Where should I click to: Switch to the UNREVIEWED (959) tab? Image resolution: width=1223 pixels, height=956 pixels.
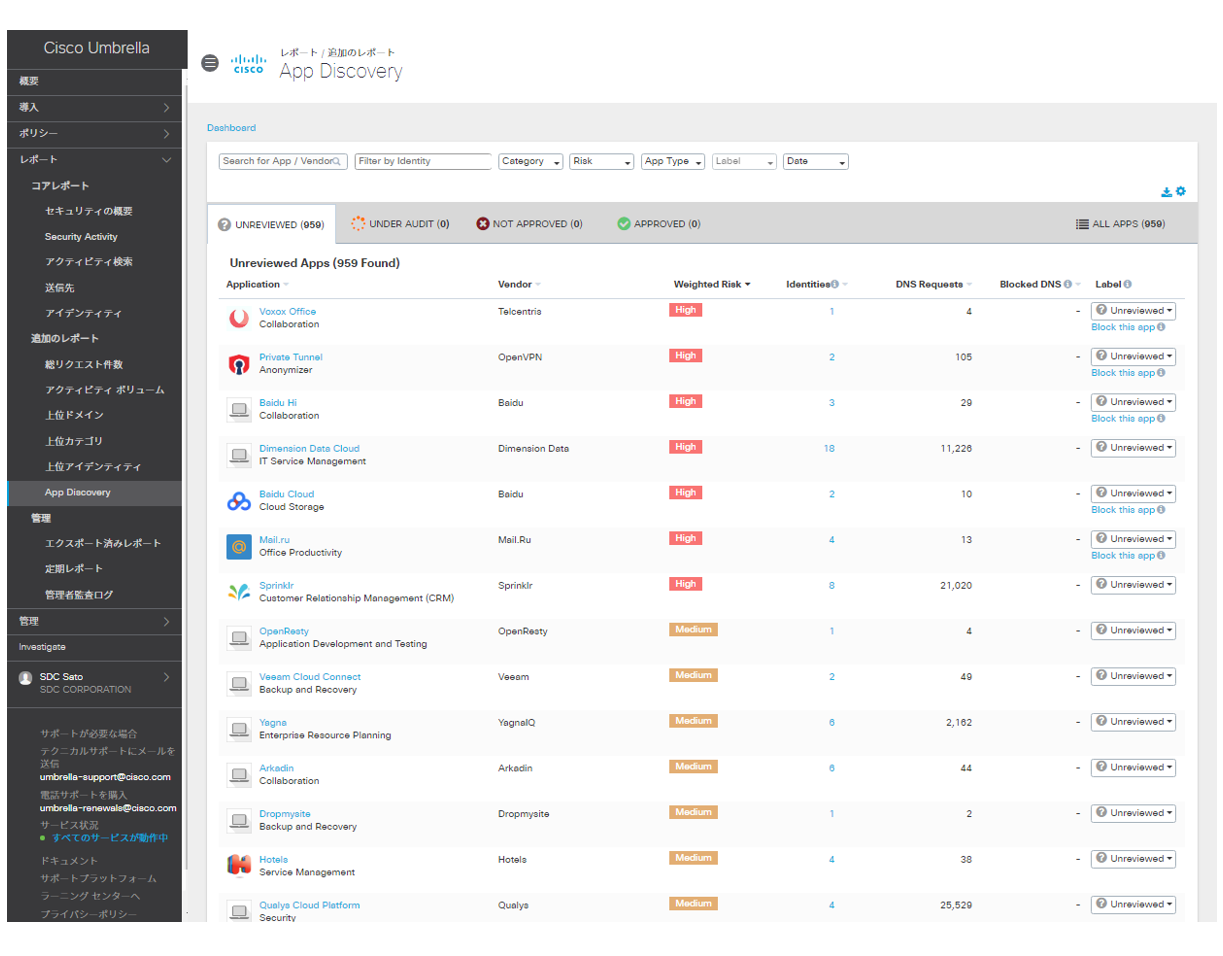[271, 225]
